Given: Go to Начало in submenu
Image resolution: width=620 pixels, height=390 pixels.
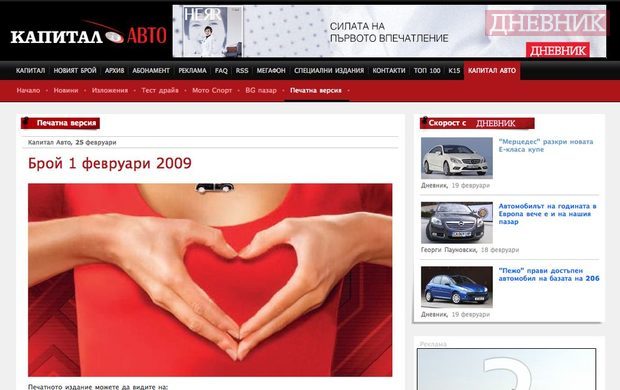Looking at the screenshot, I should [28, 90].
